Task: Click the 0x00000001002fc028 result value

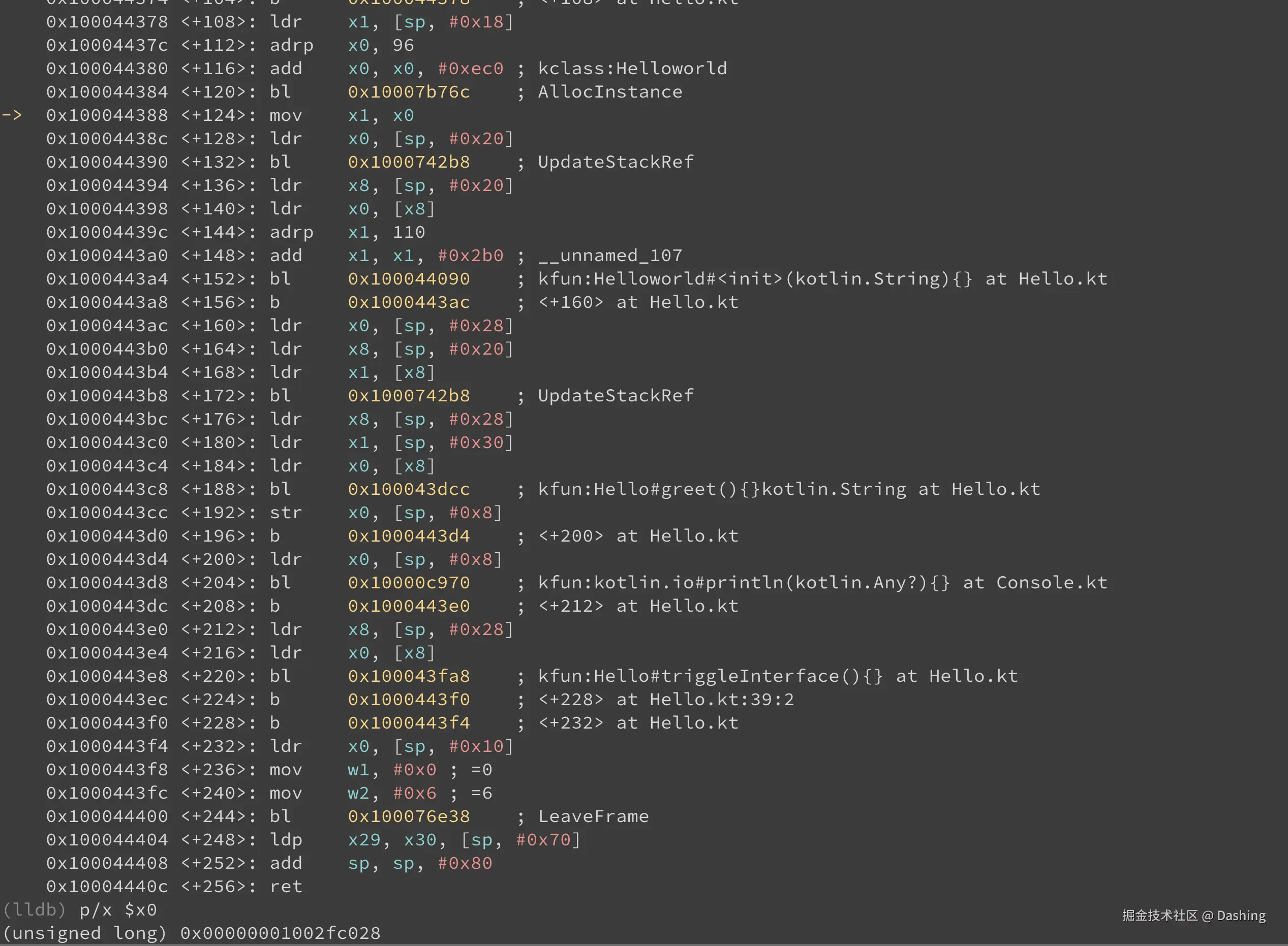Action: pos(280,933)
